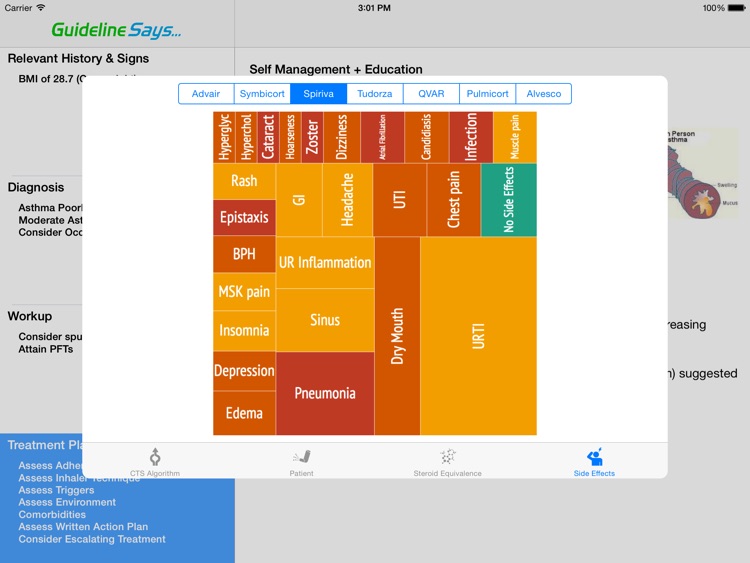Screen dimensions: 750x563
Task: Select Assess Written Action Plan
Action: pos(83,527)
